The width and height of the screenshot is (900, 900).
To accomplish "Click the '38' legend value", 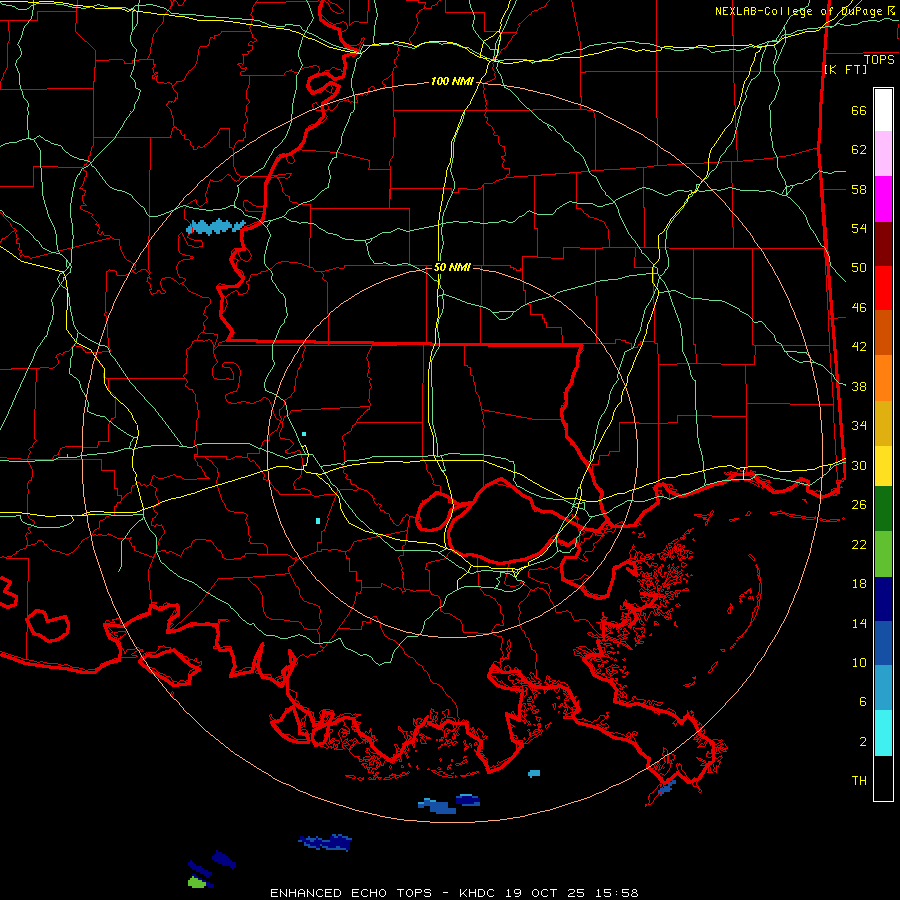I will [859, 386].
